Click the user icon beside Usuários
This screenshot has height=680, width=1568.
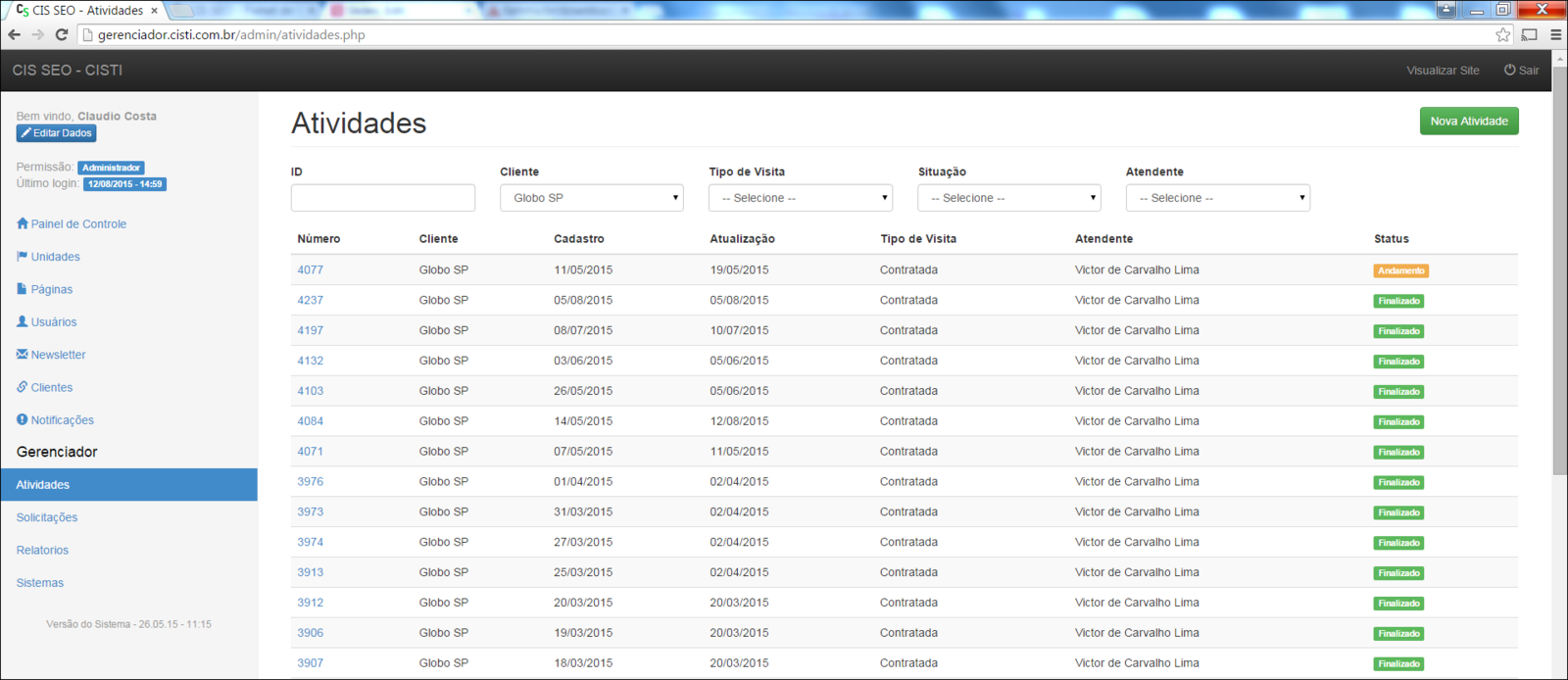click(x=23, y=321)
